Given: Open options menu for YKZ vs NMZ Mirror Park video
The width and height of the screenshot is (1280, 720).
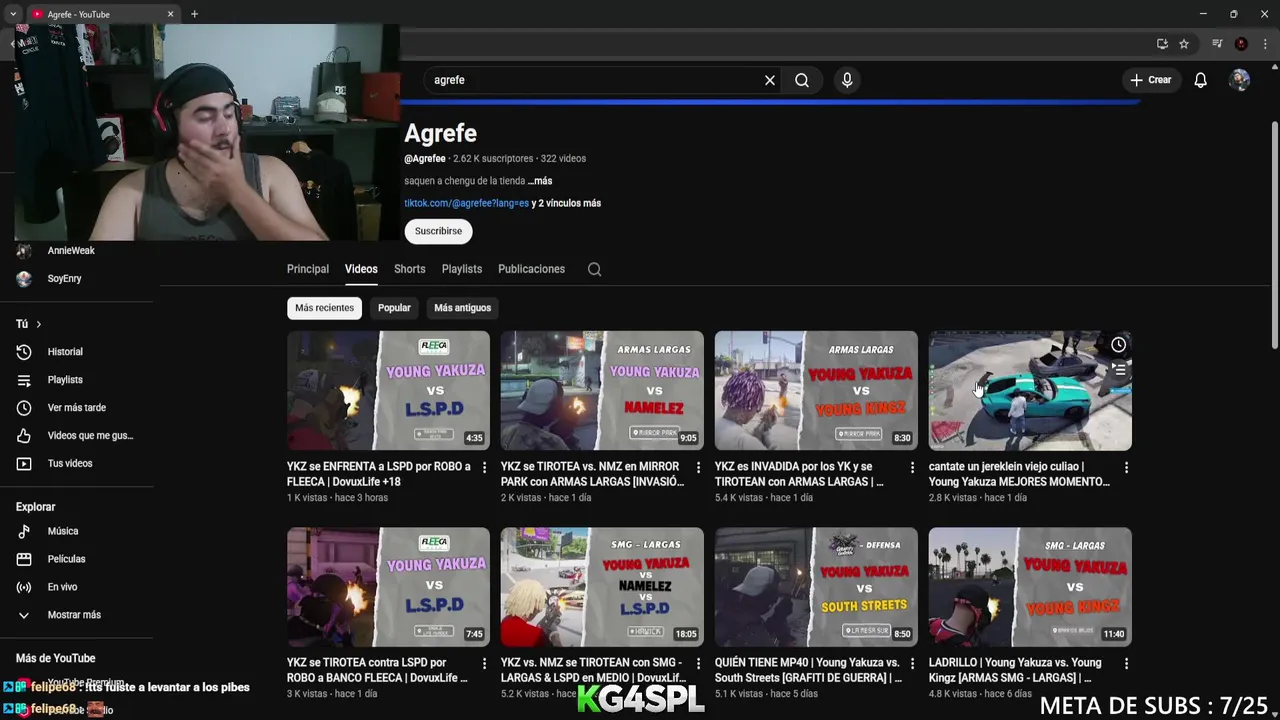Looking at the screenshot, I should coord(698,467).
